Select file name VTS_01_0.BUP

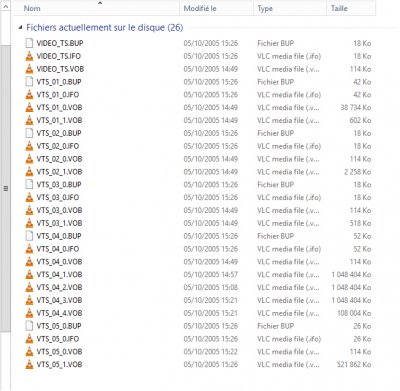[59, 82]
